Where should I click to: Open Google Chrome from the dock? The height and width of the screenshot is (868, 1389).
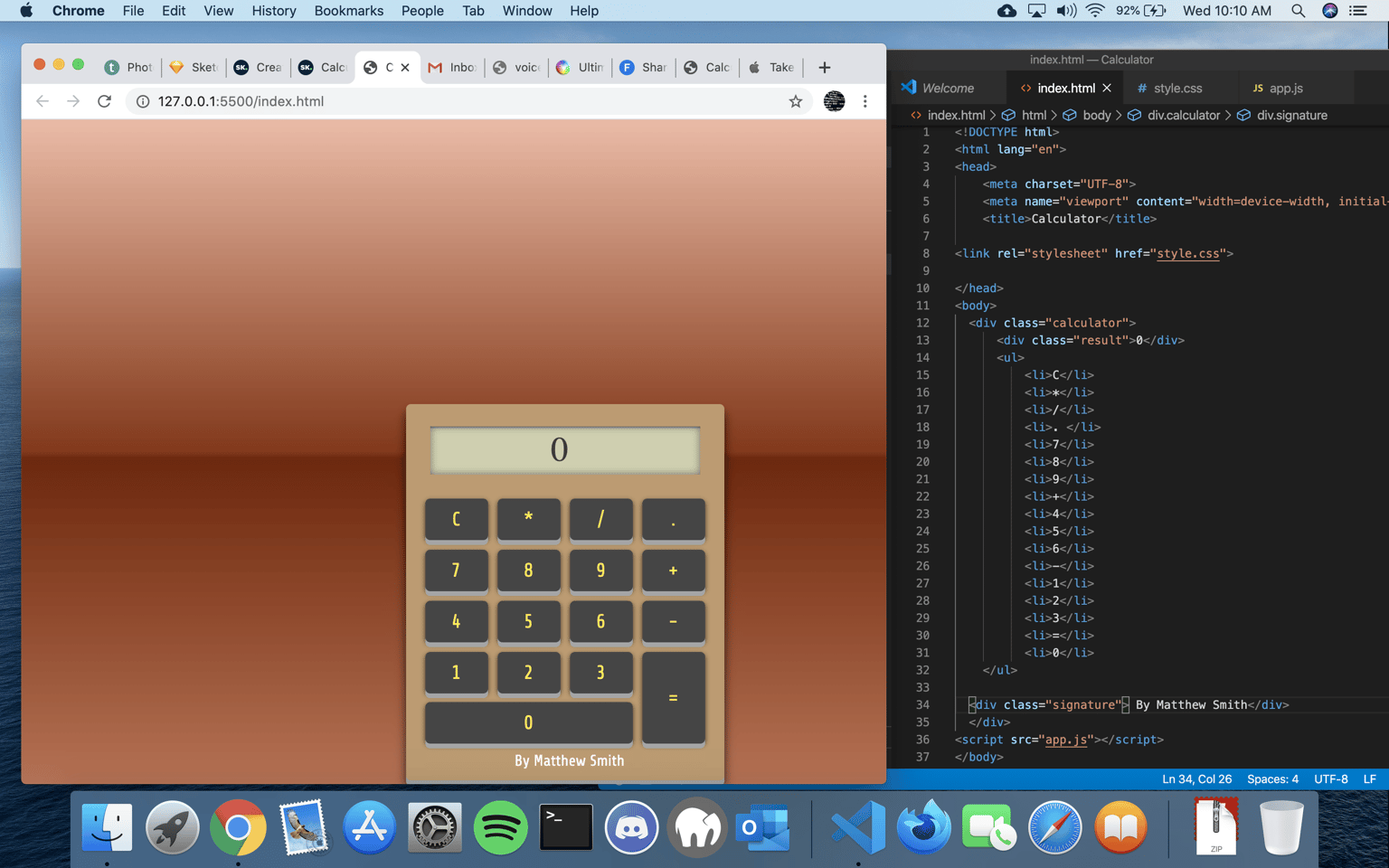(238, 827)
